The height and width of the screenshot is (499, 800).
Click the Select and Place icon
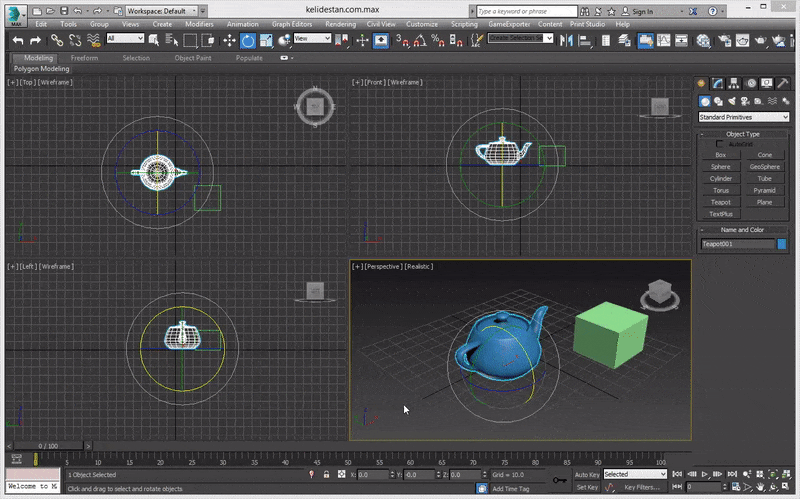click(284, 40)
